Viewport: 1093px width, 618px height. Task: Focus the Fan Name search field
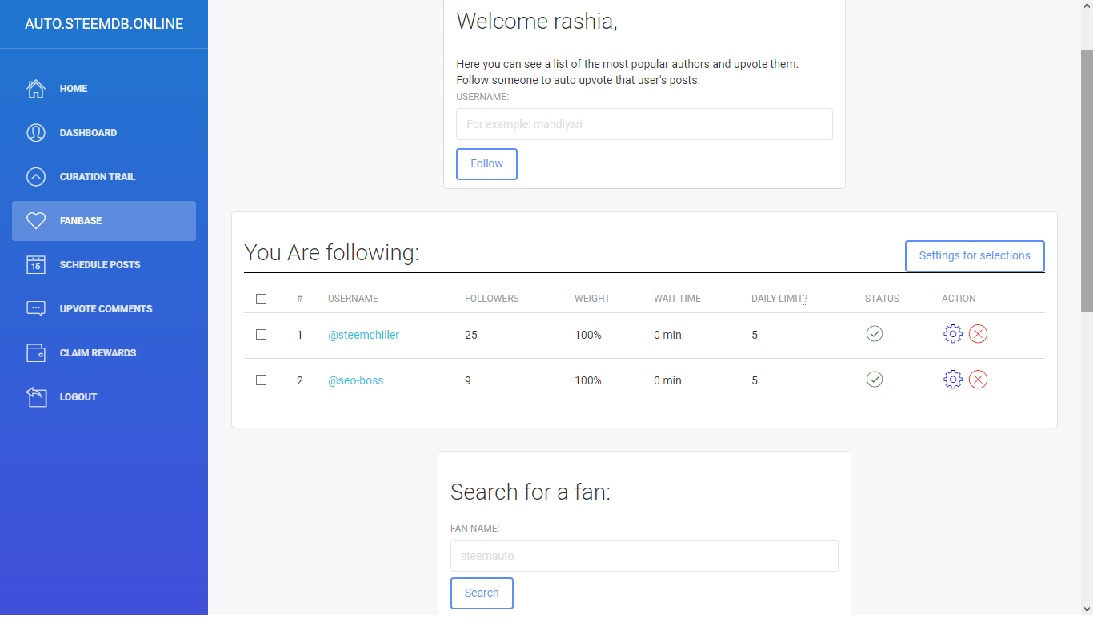coord(644,556)
